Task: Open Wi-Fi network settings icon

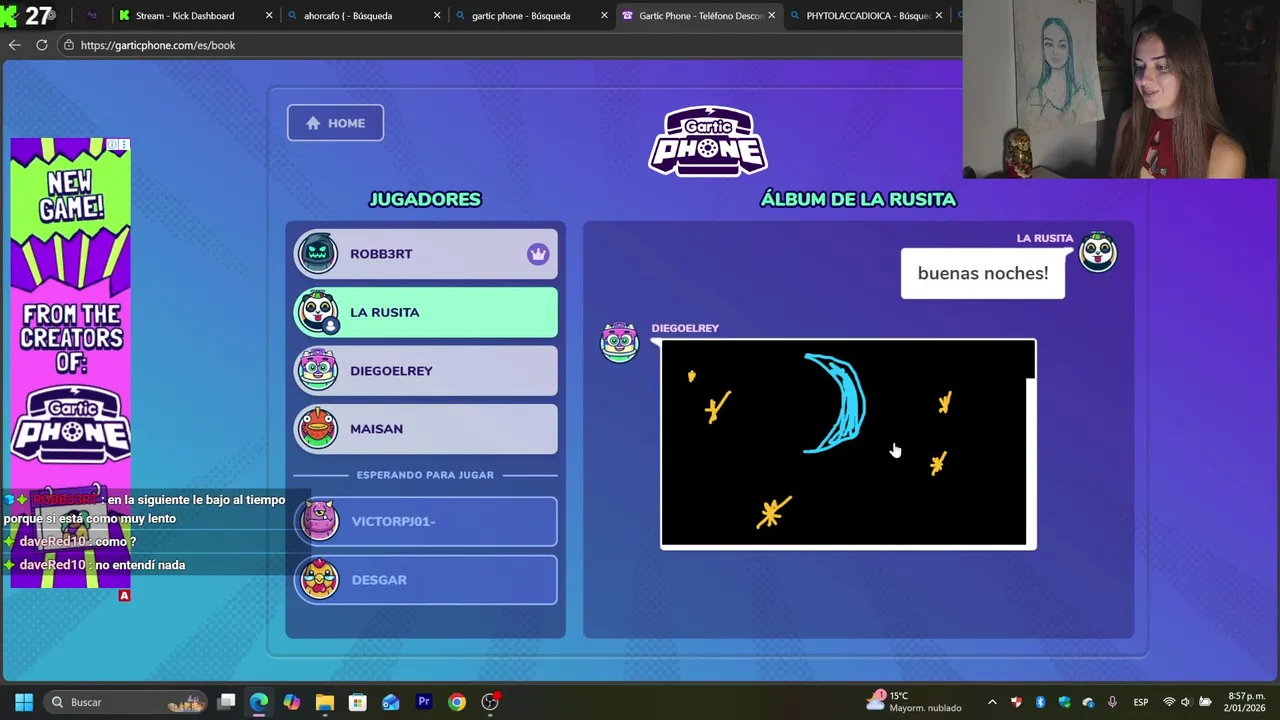Action: pyautogui.click(x=1169, y=702)
